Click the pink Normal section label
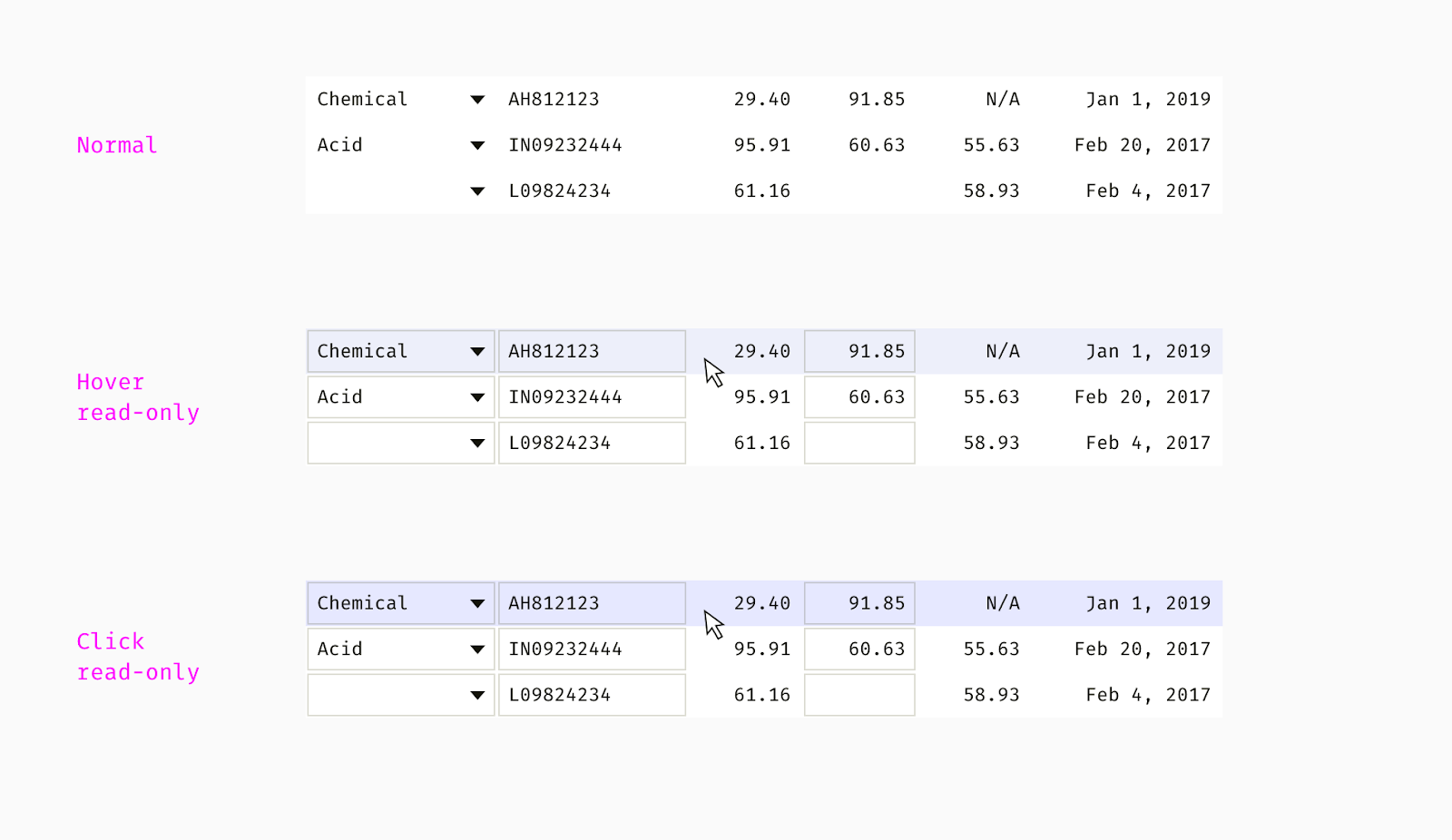 pos(117,145)
